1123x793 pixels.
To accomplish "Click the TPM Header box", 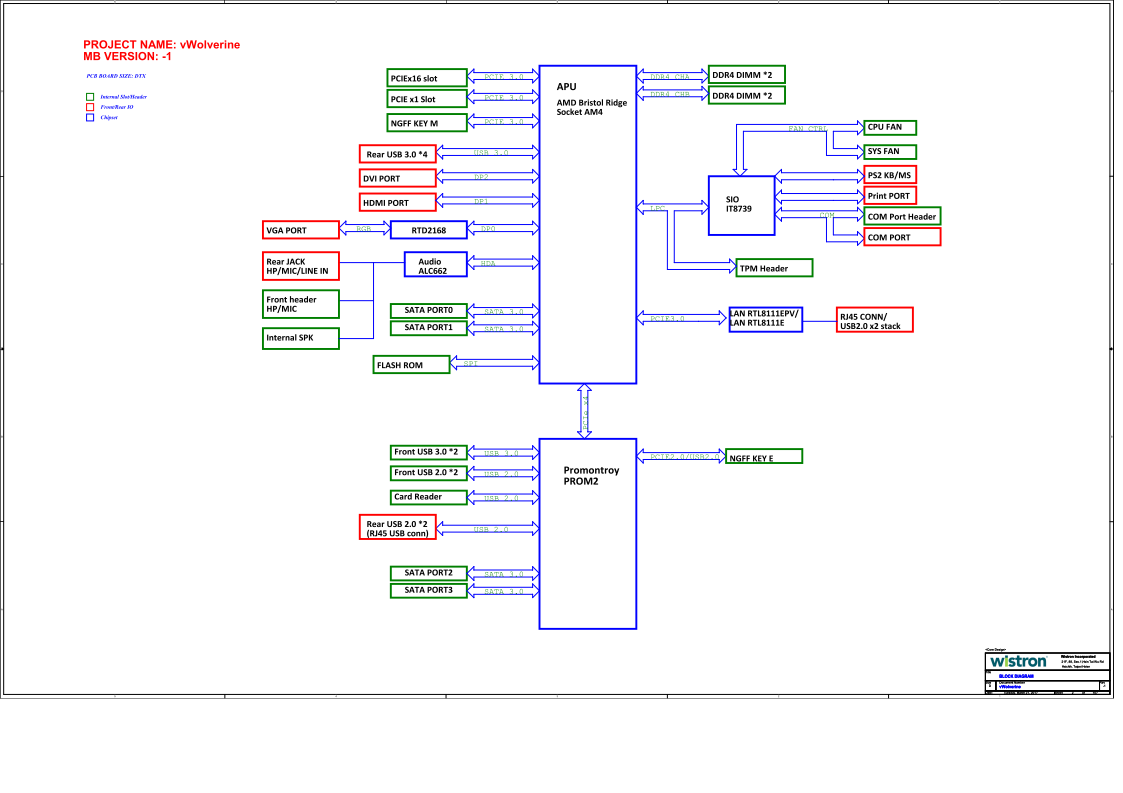I will (774, 268).
